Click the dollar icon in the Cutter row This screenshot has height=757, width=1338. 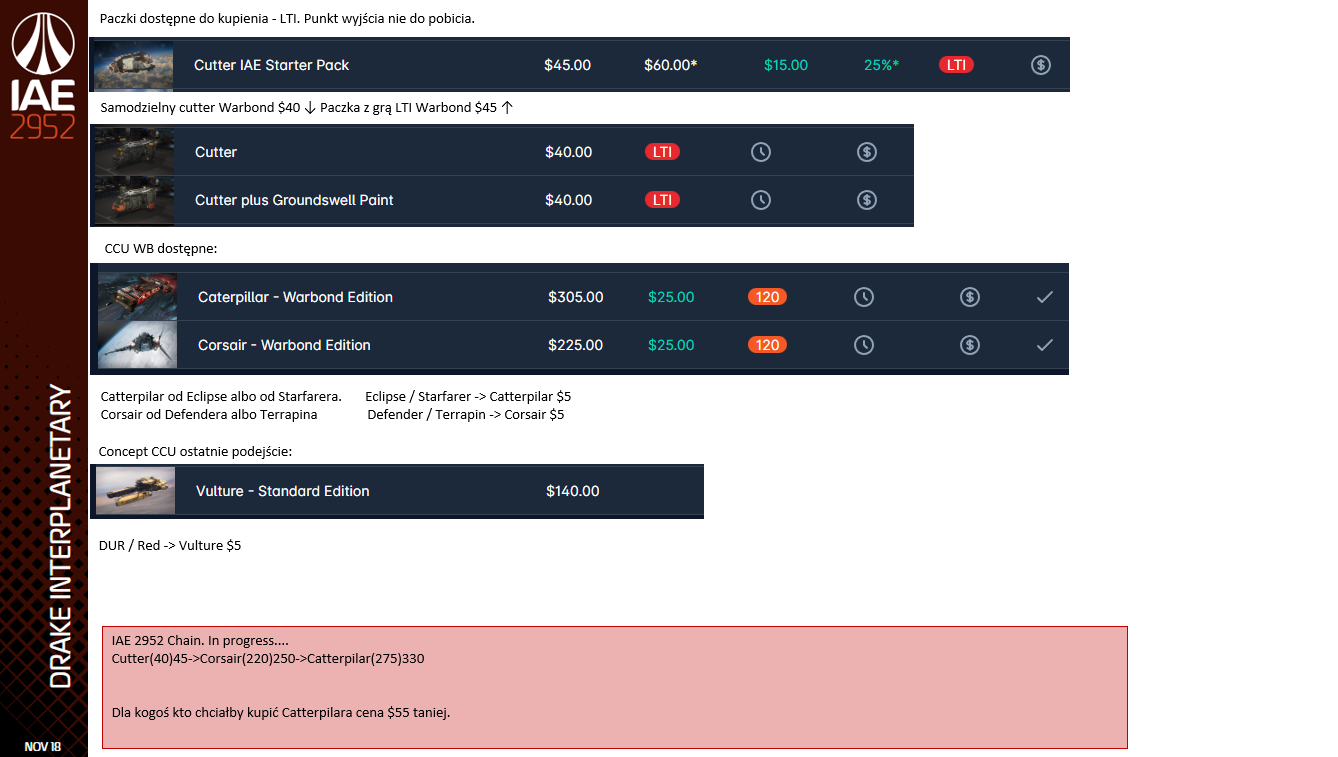[x=867, y=152]
